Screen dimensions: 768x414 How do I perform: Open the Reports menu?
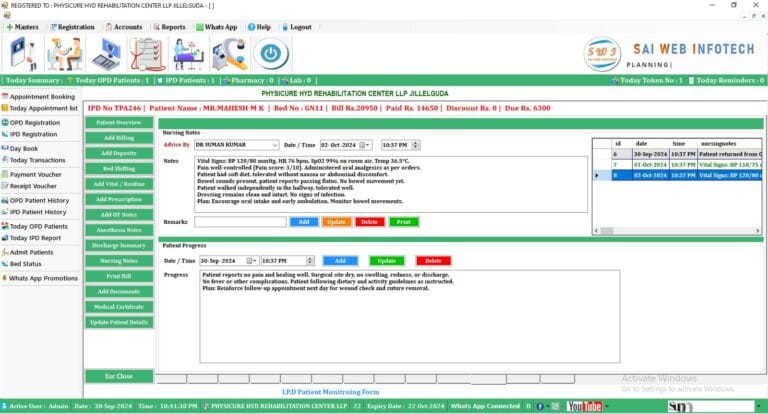coord(169,27)
